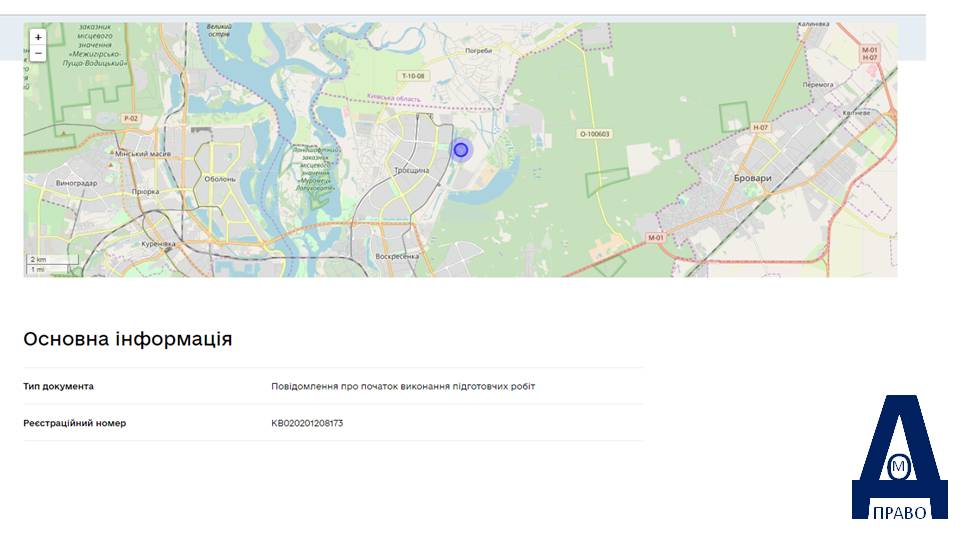Screen dimensions: 960x540
Task: Click the P-02 road shield
Action: click(x=131, y=118)
